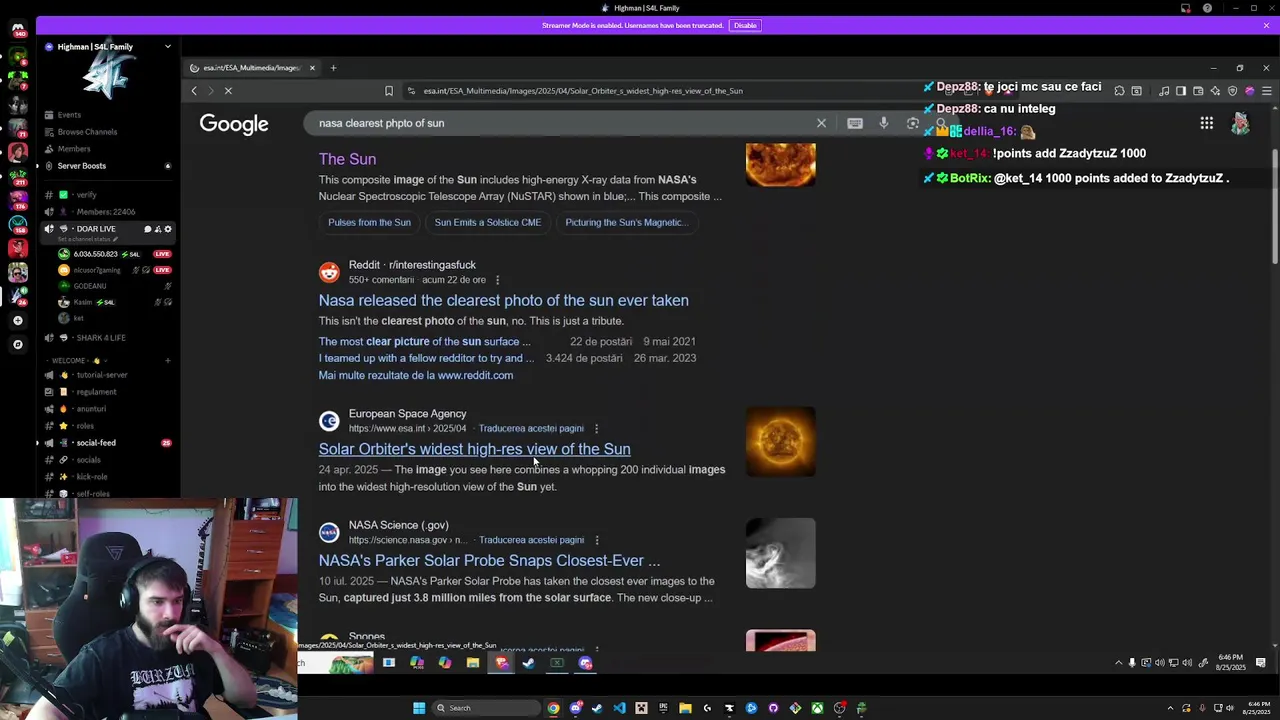Open NASA Science result options menu
The width and height of the screenshot is (1280, 720).
pyautogui.click(x=596, y=540)
